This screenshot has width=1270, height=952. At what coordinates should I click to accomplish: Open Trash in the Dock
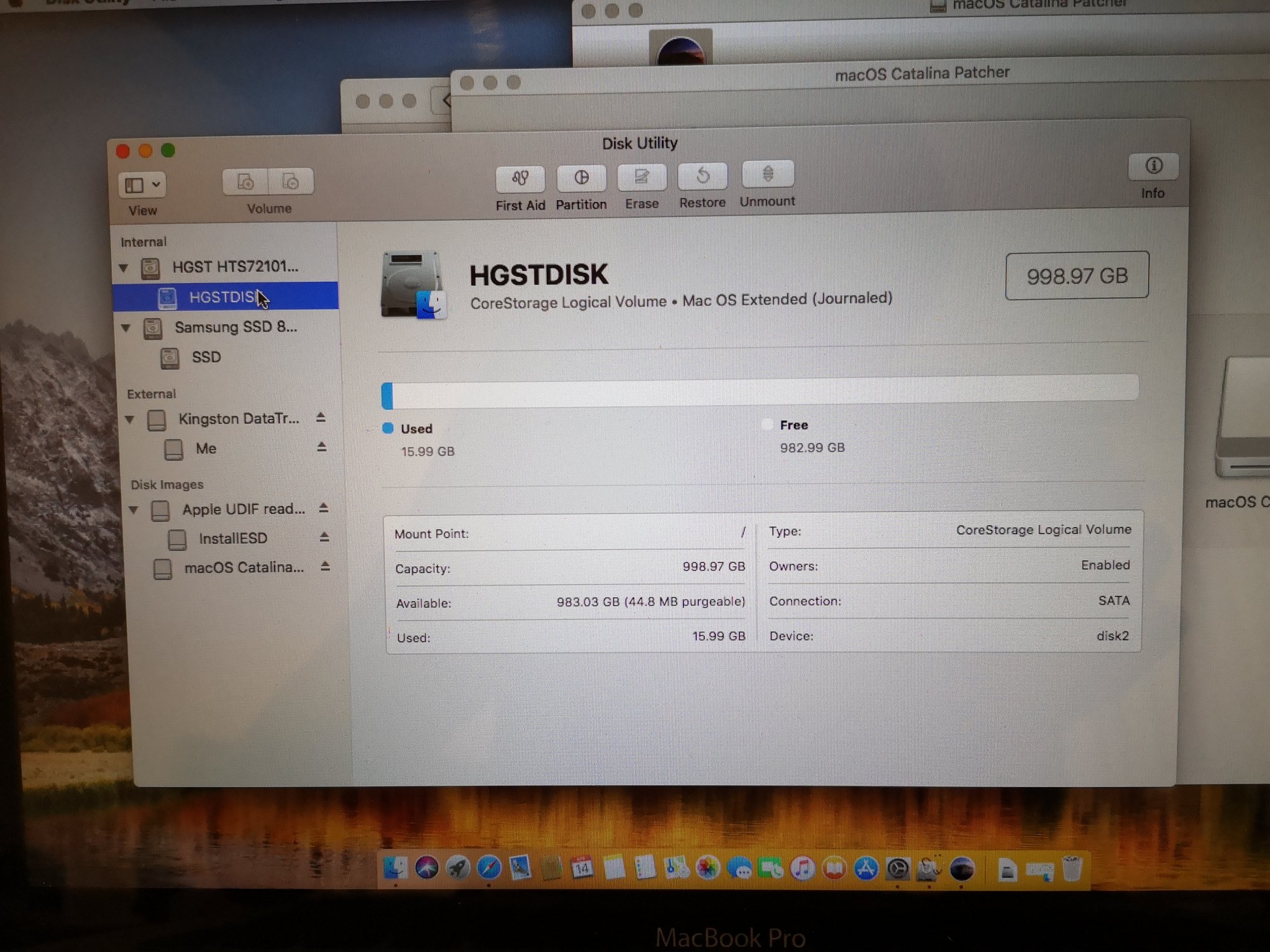click(1072, 869)
